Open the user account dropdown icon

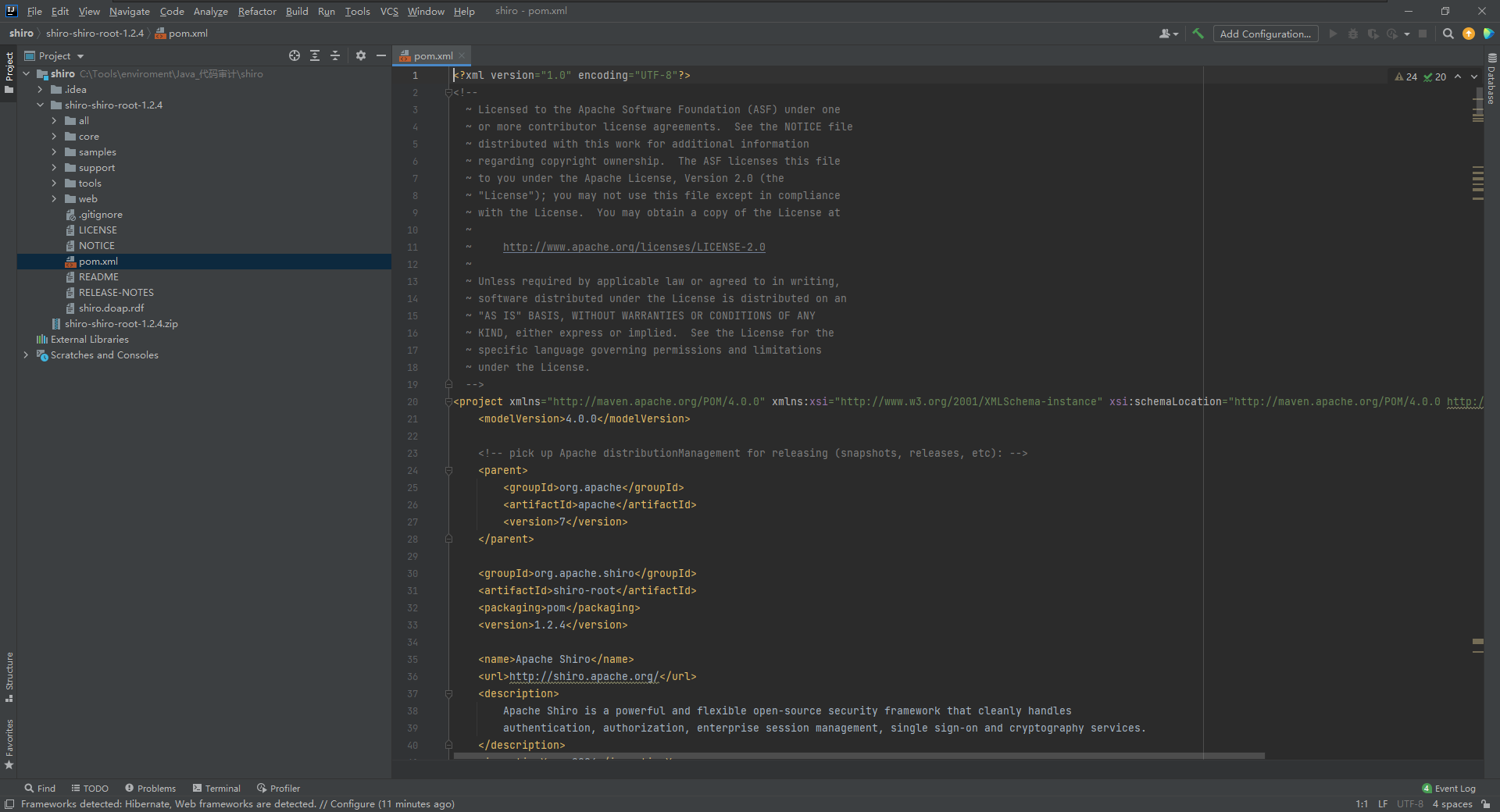[1169, 34]
